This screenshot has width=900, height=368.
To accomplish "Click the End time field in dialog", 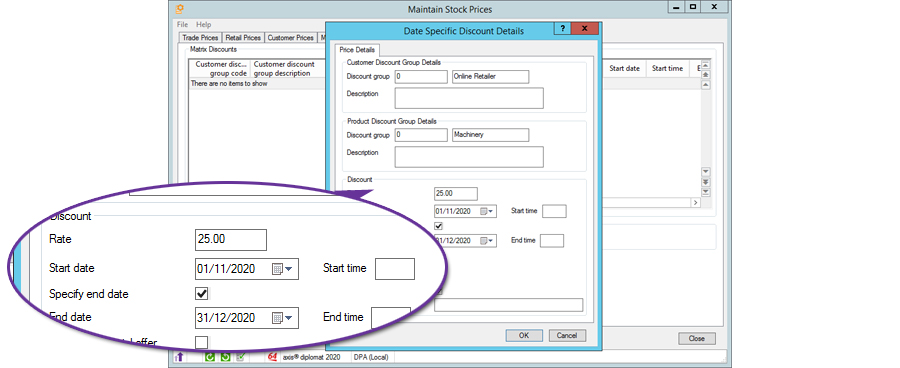I will (x=552, y=241).
